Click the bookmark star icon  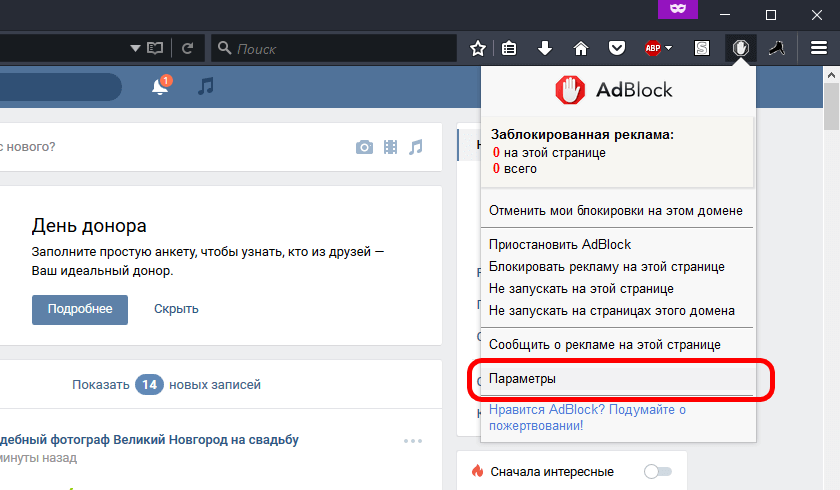[x=477, y=49]
